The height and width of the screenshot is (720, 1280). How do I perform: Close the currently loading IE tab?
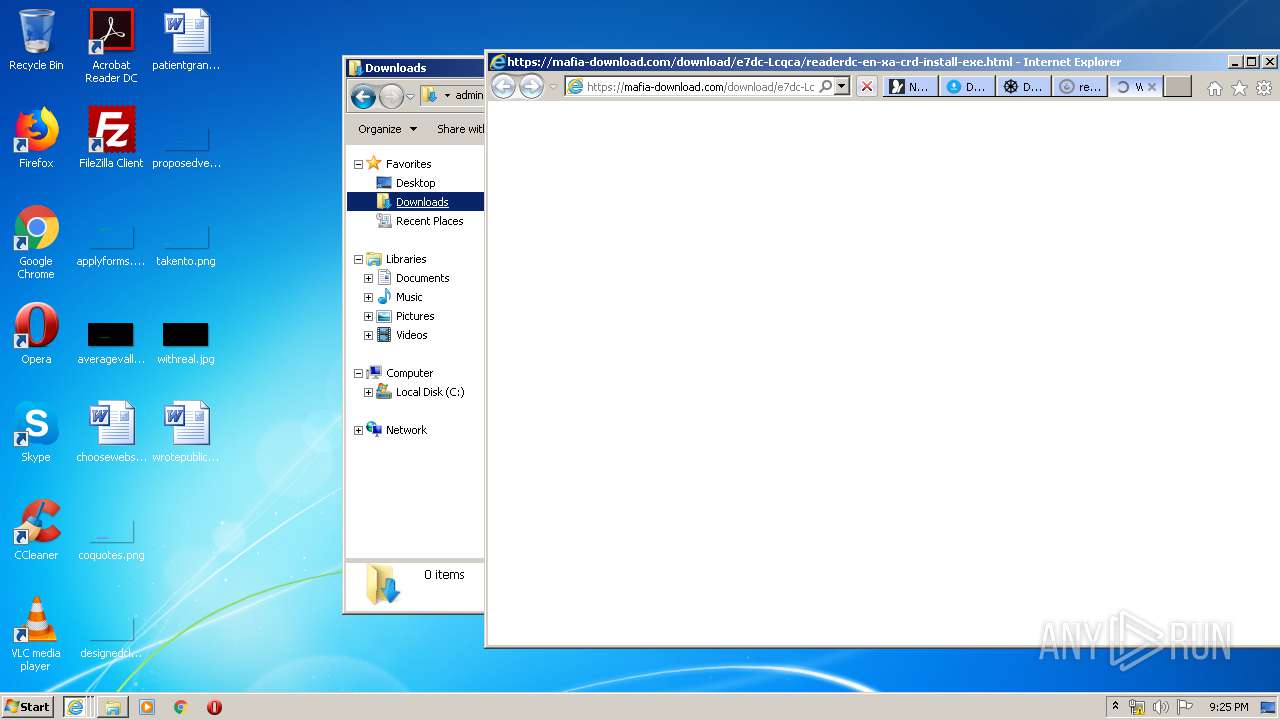coord(1151,87)
